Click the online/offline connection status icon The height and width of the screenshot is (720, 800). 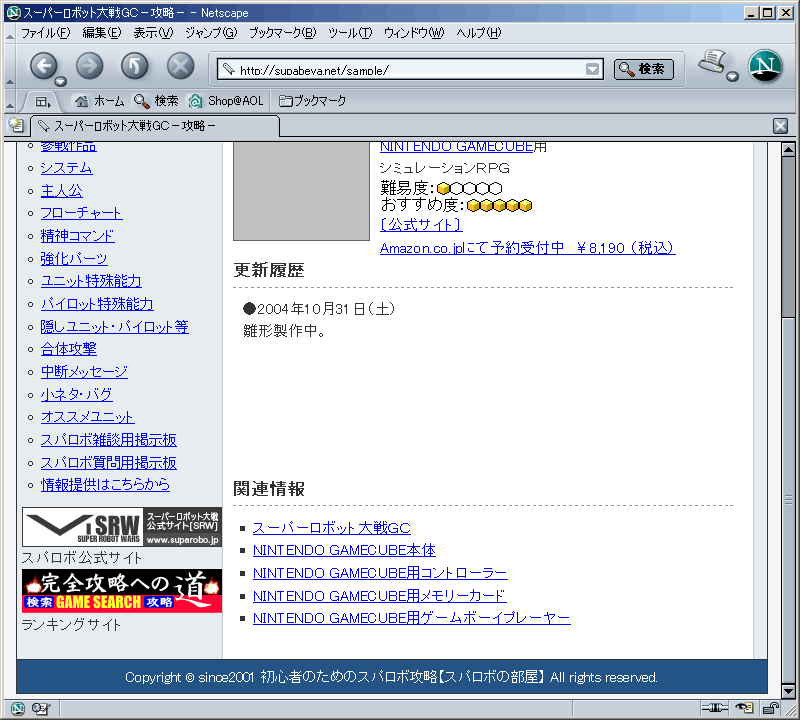coord(714,708)
